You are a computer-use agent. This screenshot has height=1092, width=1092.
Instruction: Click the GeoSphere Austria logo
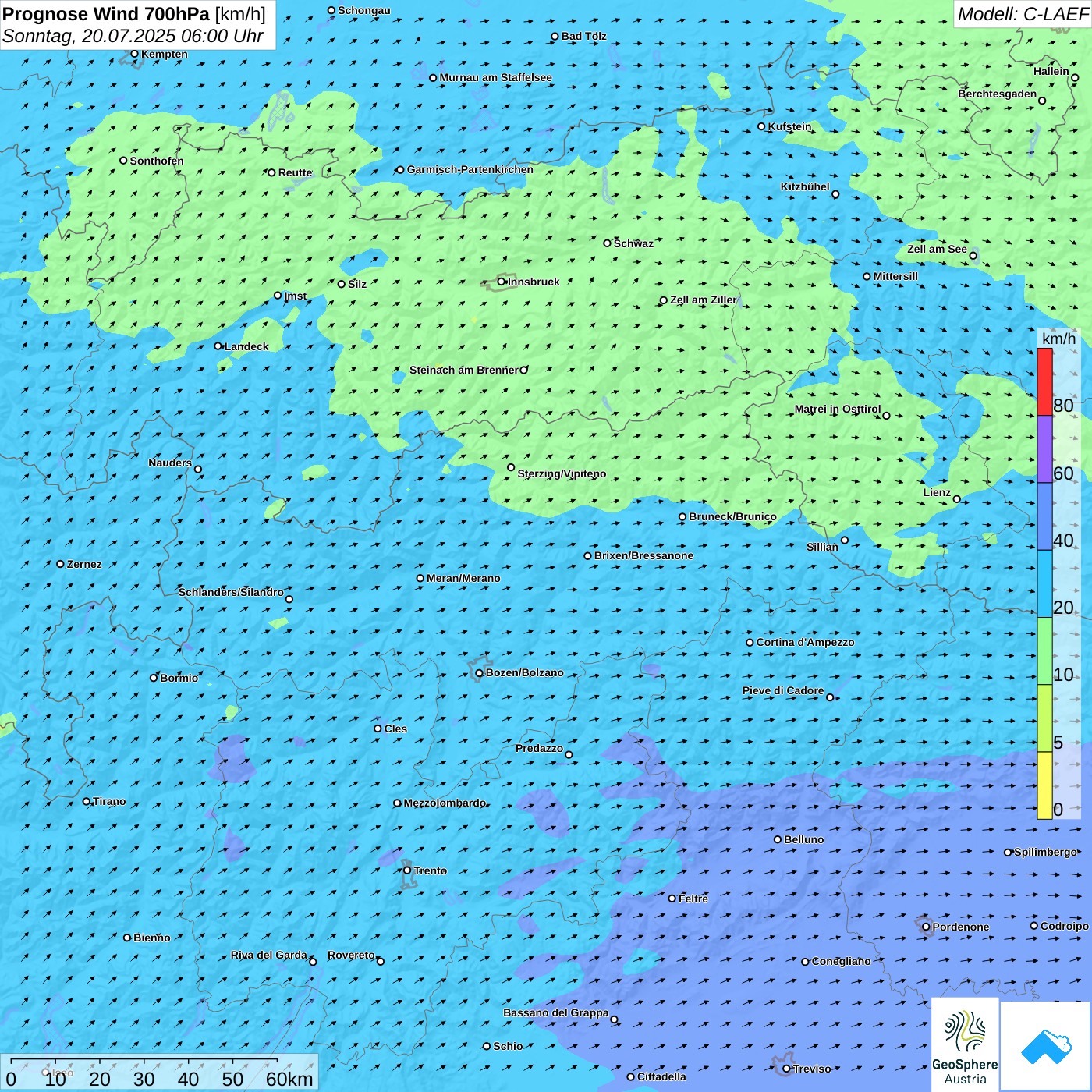coord(965,1044)
